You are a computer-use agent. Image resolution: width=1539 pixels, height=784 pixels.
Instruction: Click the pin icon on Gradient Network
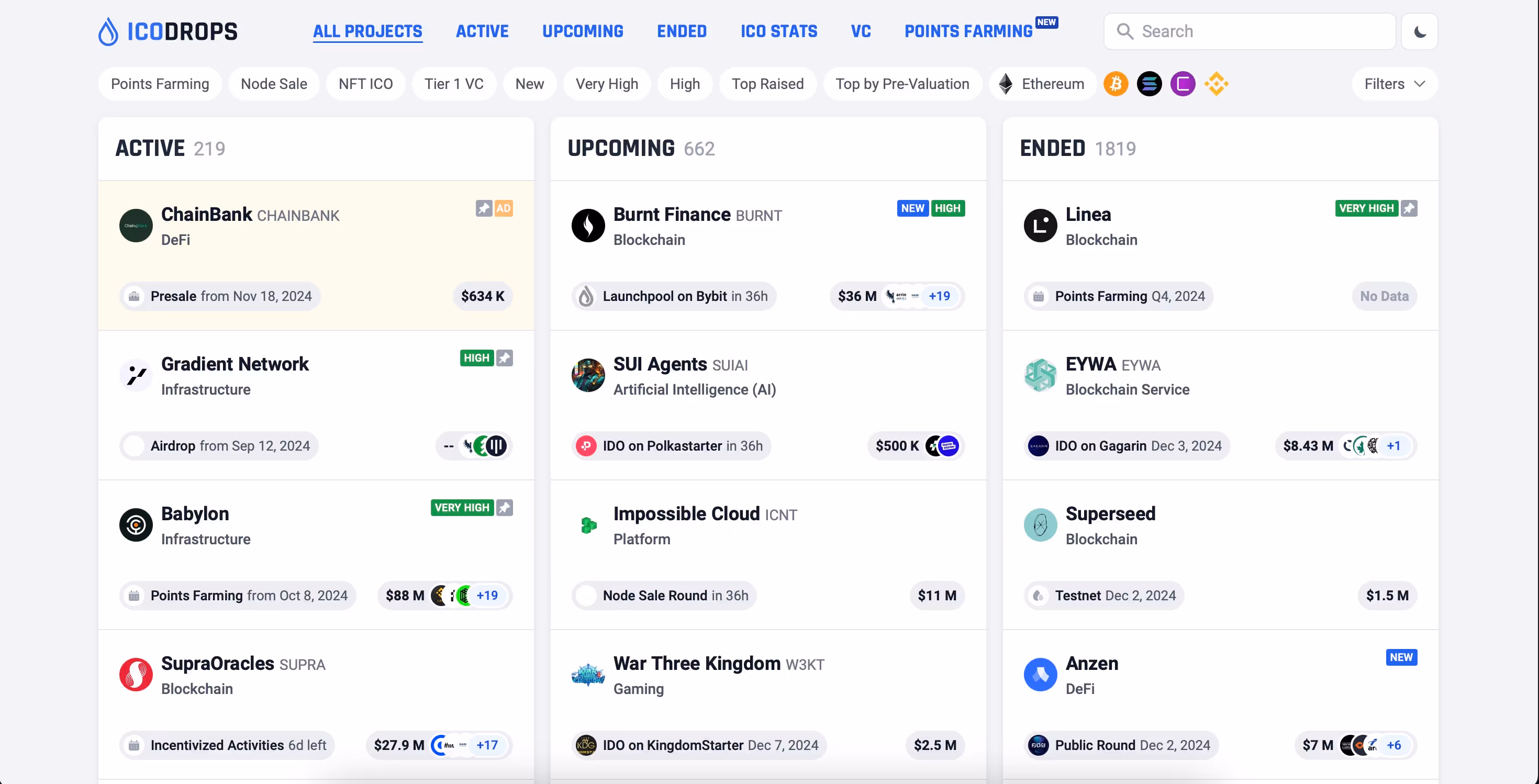[505, 357]
